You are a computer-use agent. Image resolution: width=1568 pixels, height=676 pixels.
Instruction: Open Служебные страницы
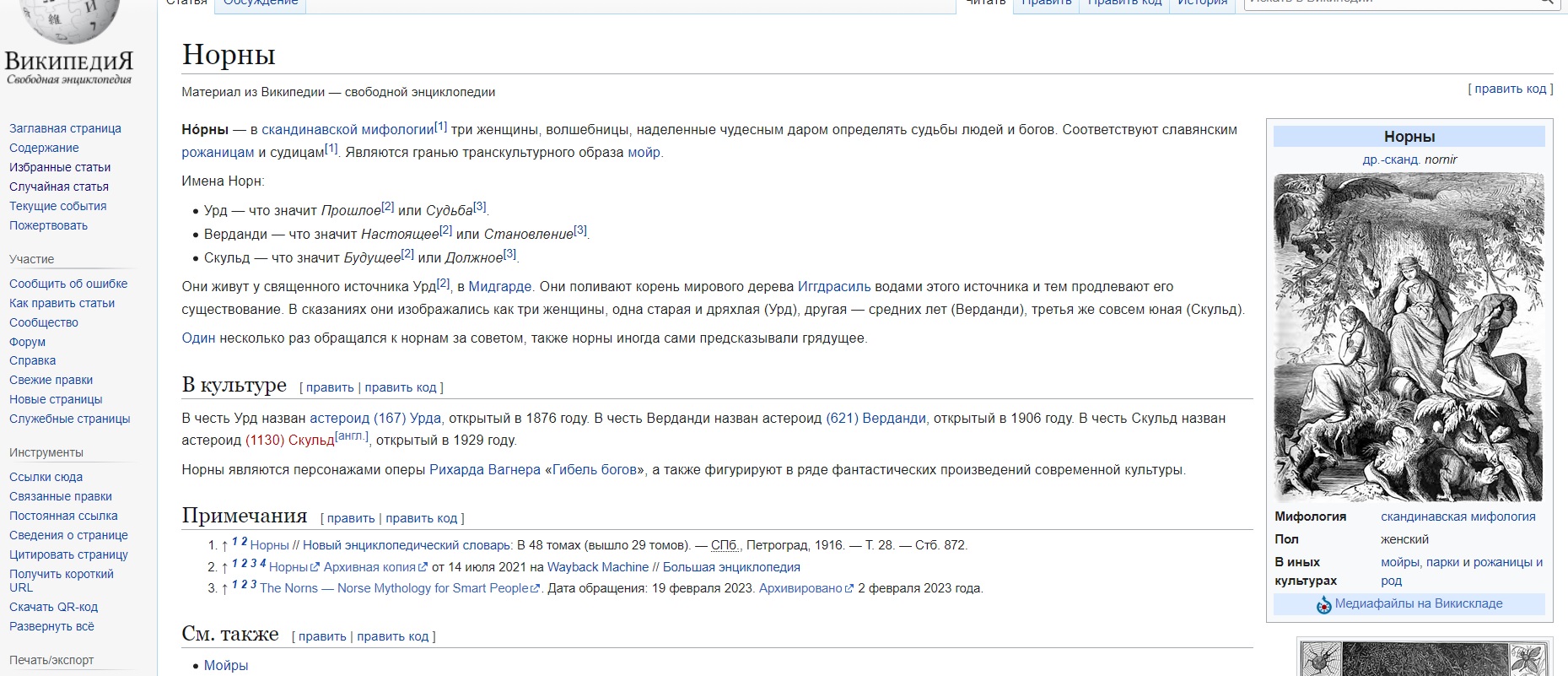click(69, 419)
